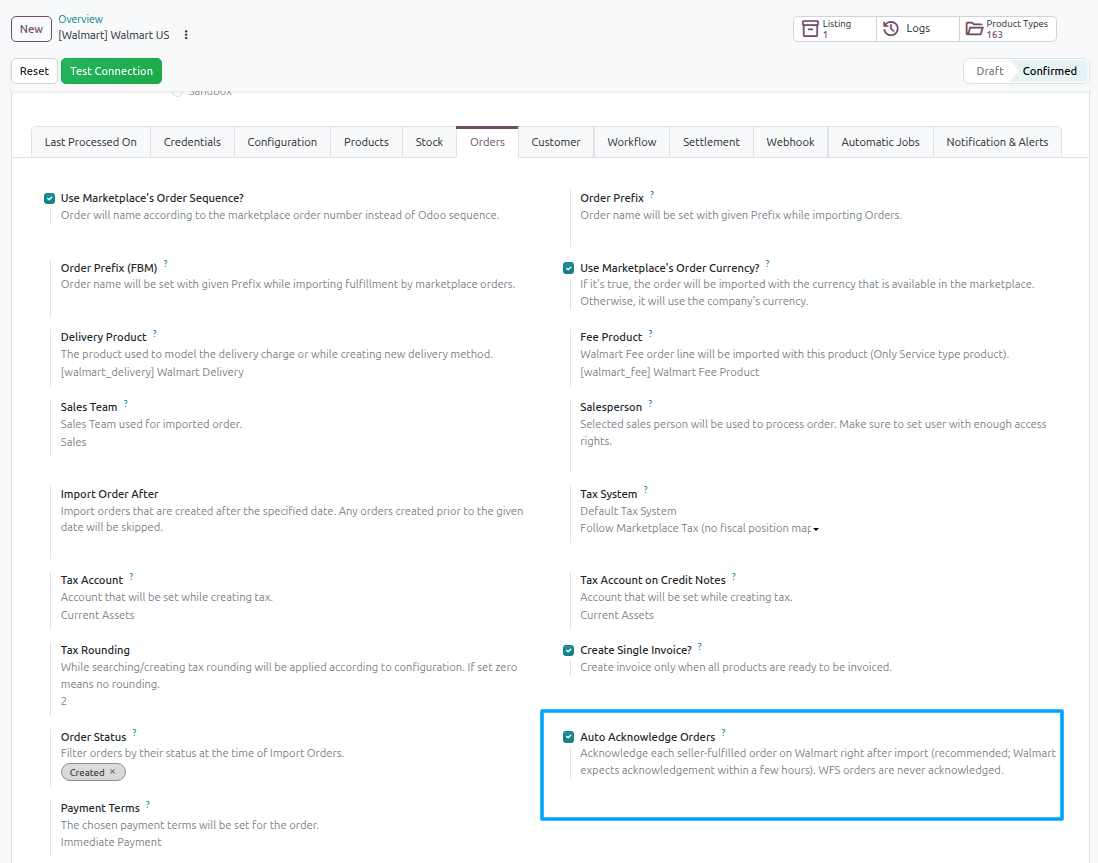Show help tooltip for Sales Team
1098x863 pixels.
tap(125, 403)
